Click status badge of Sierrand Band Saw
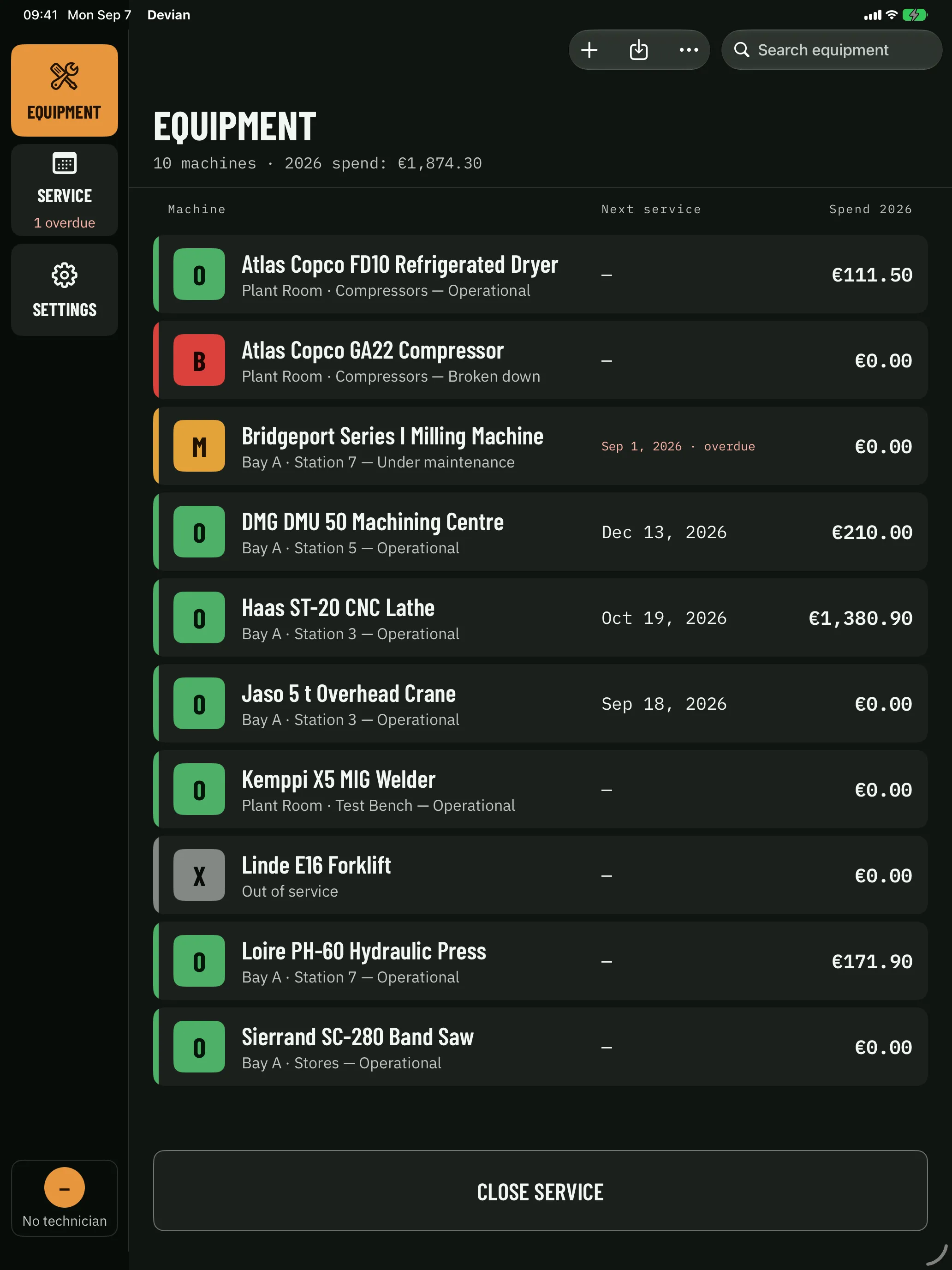Screen dimensions: 952x1270 [x=199, y=1047]
